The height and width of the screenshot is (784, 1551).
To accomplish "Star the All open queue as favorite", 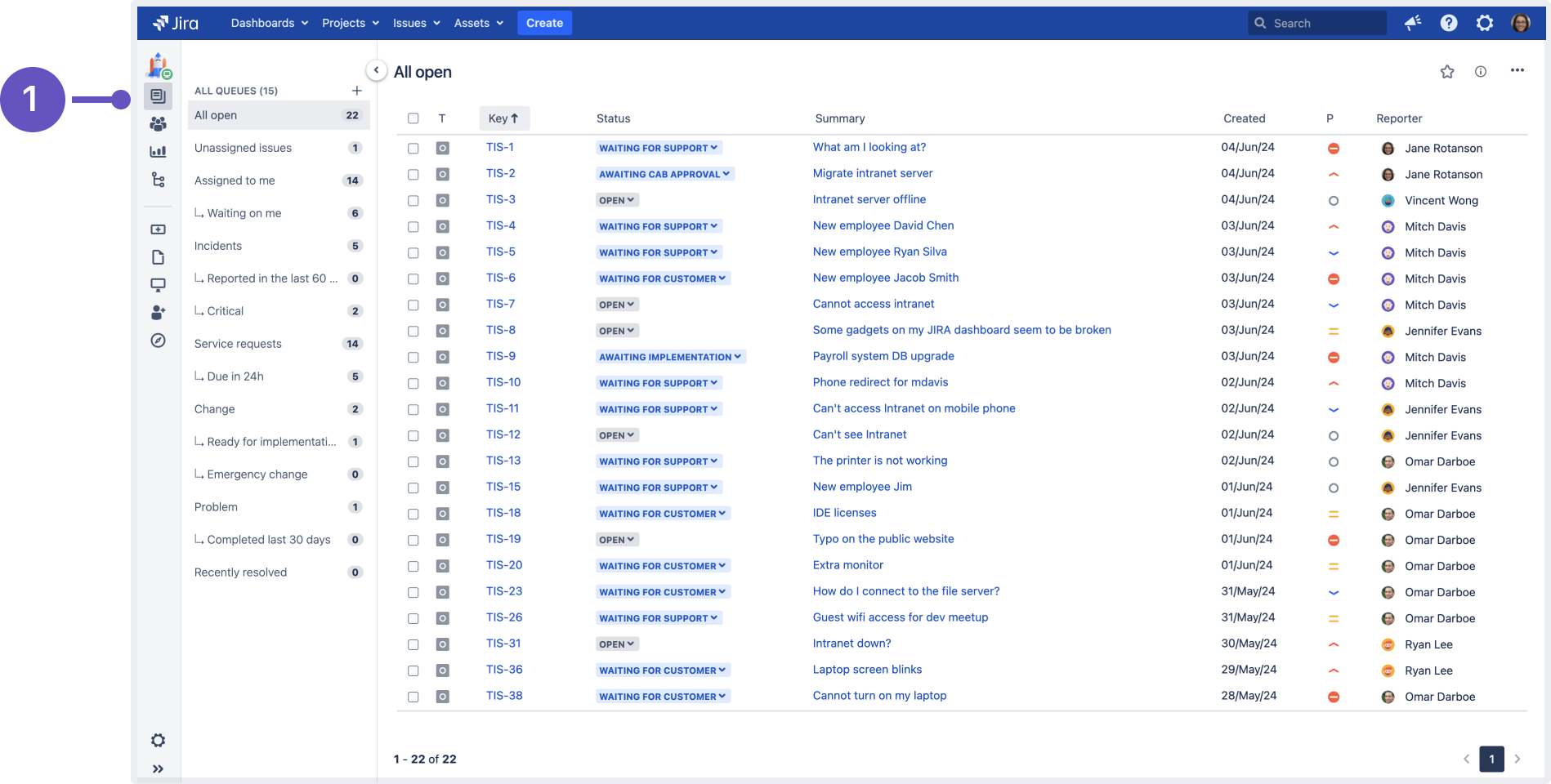I will 1446,72.
